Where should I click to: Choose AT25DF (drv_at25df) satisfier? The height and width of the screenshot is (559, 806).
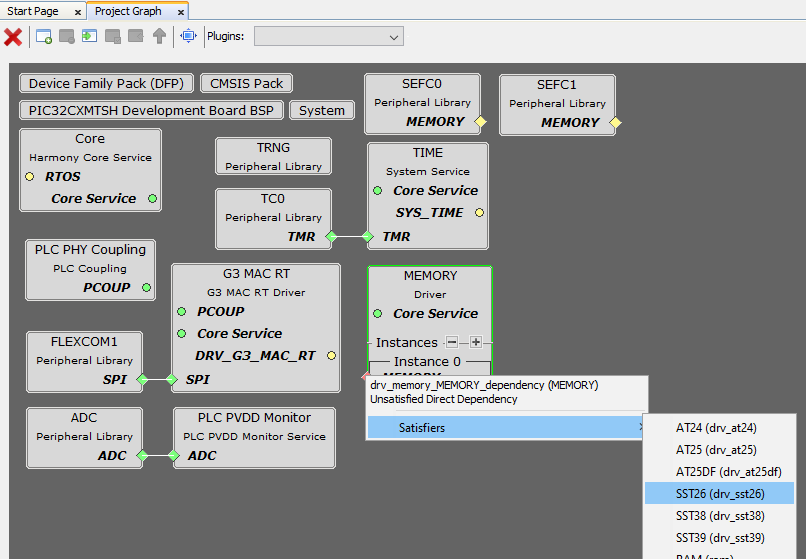[719, 472]
